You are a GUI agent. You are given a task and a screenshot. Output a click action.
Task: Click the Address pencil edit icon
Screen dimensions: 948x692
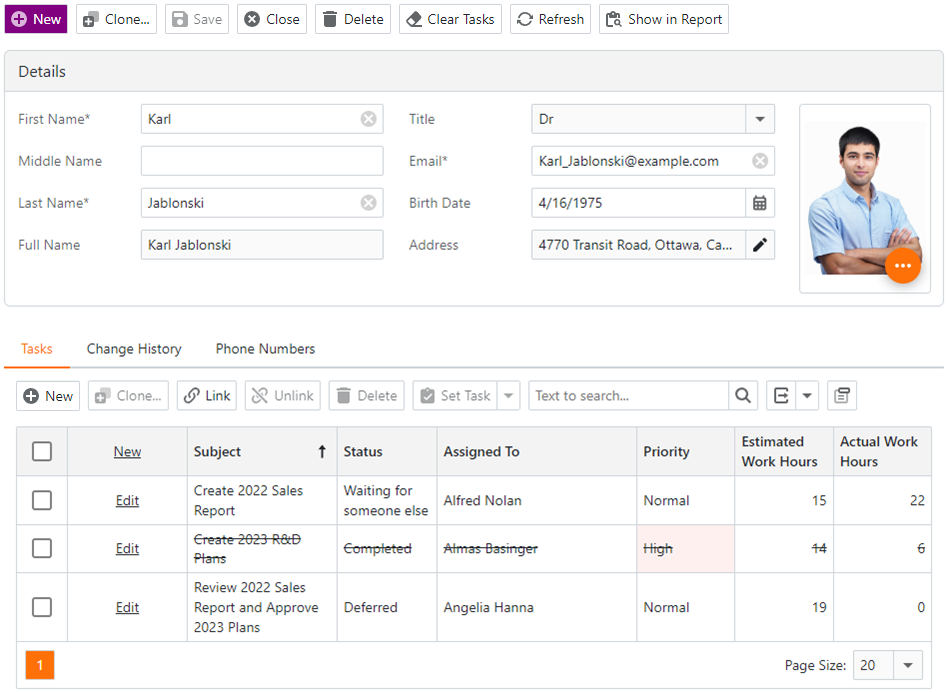click(760, 245)
